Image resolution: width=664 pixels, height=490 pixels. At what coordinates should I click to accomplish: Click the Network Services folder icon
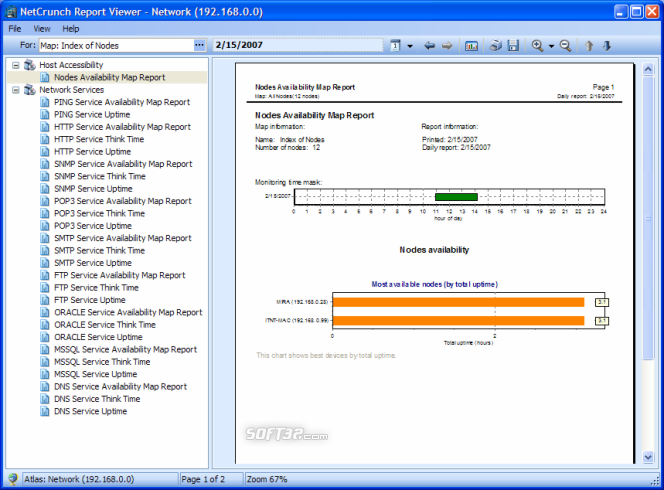pos(30,90)
